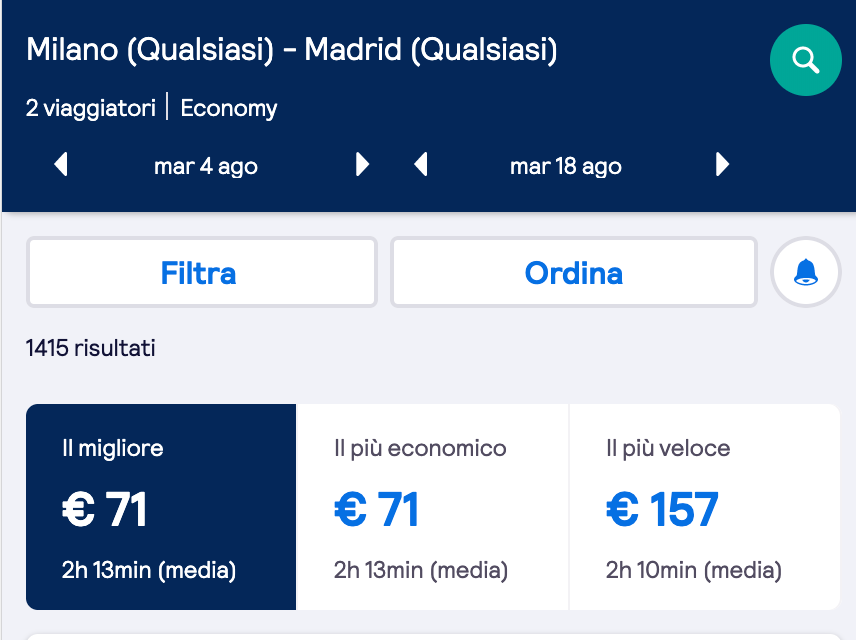Edit the Milano – Madrid route title

coord(292,50)
